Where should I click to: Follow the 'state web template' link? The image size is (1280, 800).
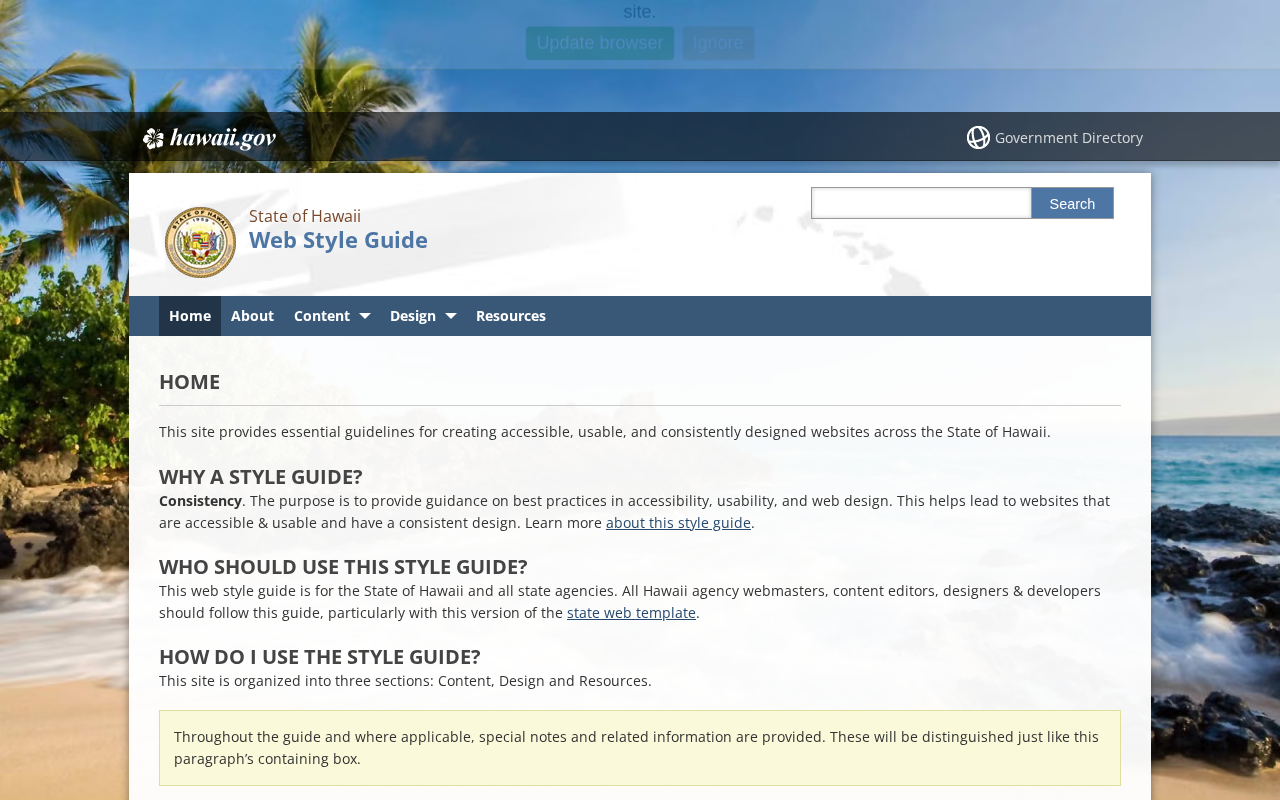point(631,613)
